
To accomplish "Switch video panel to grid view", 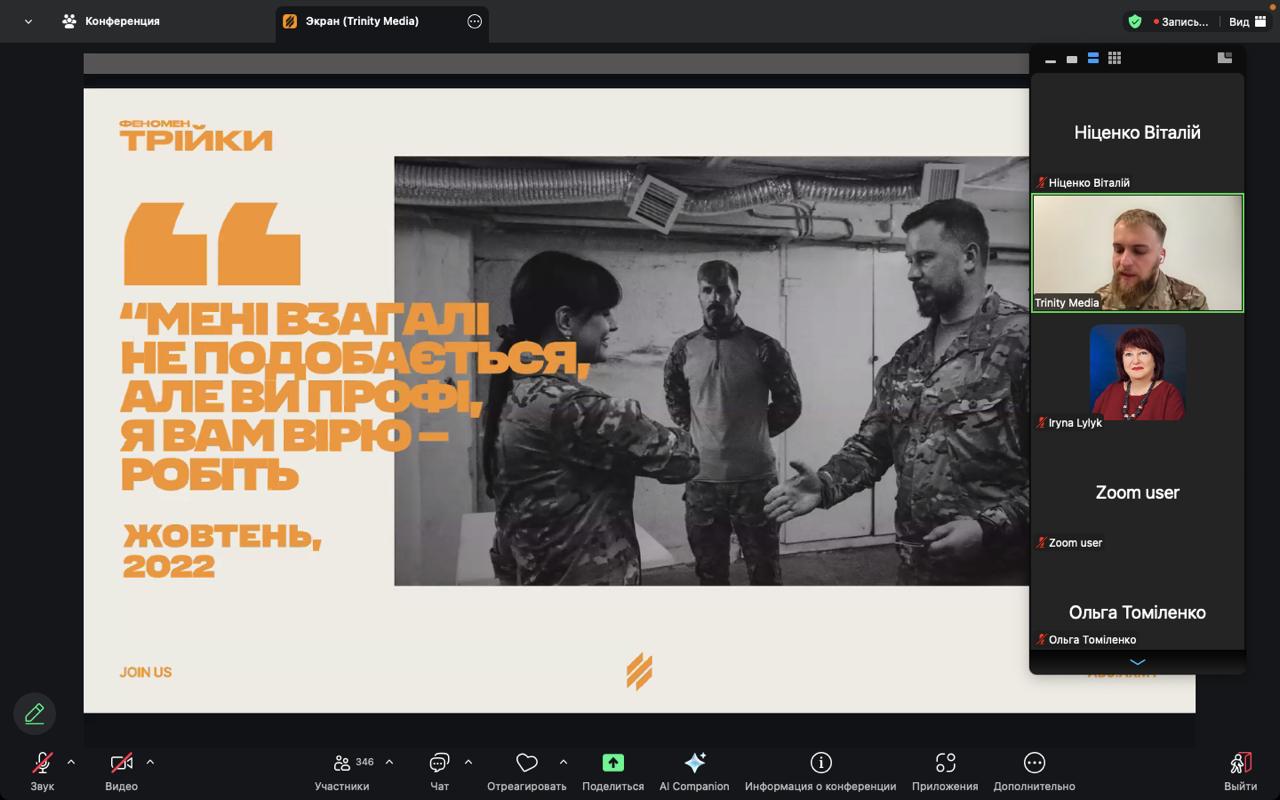I will point(1114,58).
